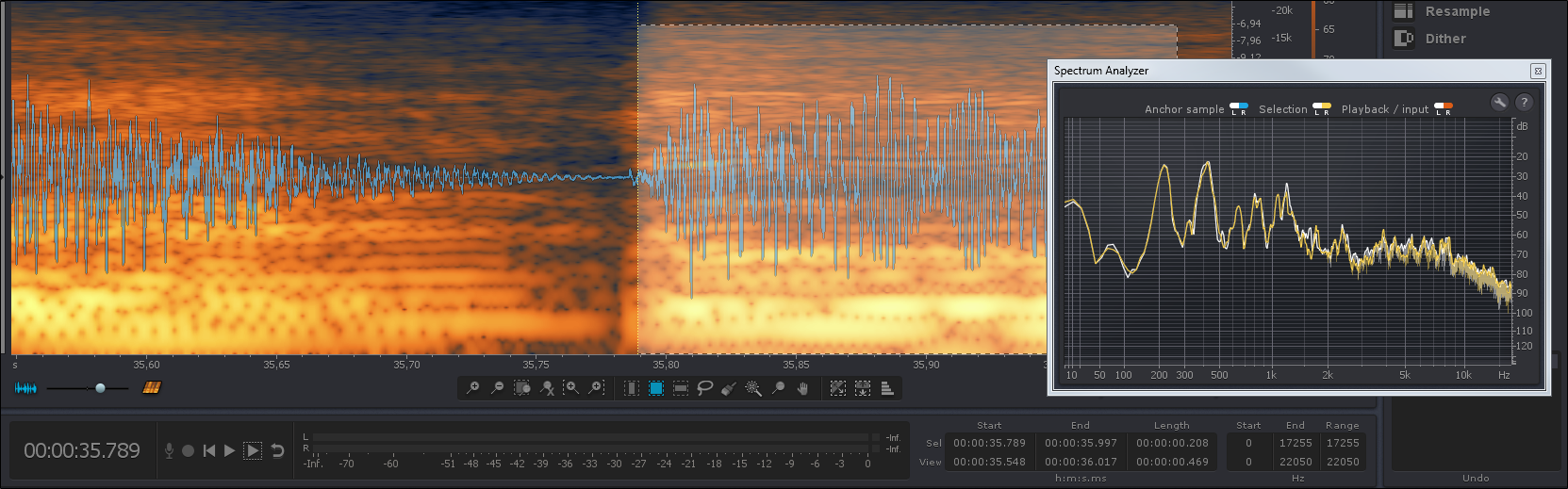Image resolution: width=1568 pixels, height=489 pixels.
Task: Adjust the waveform/spectrogram opacity slider
Action: click(x=100, y=388)
